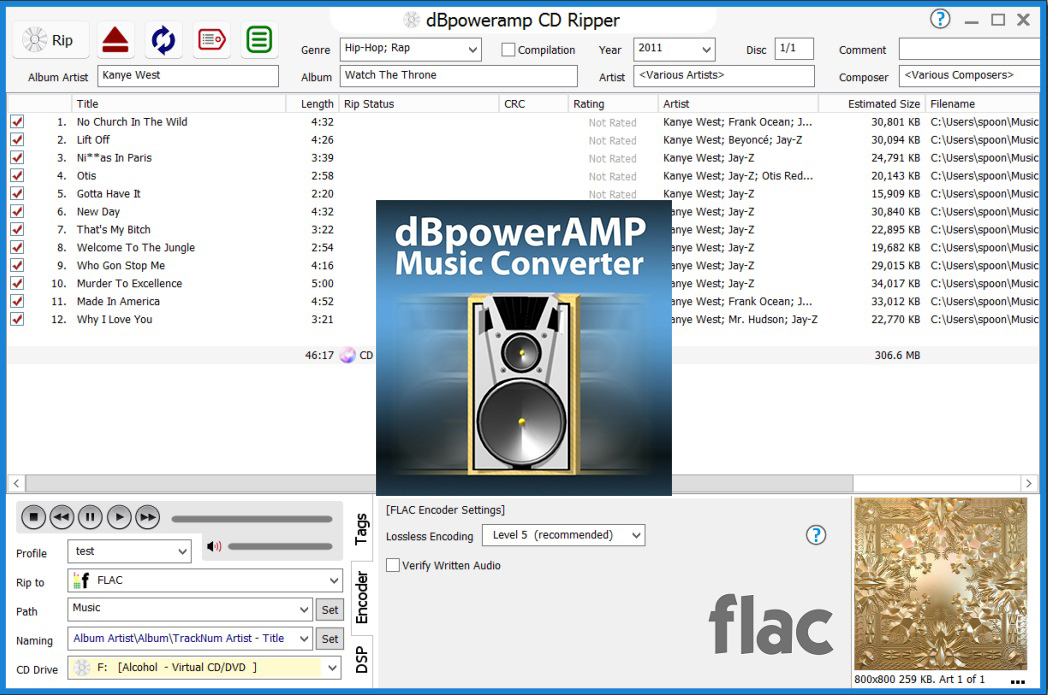Open the Year dropdown
This screenshot has height=695, width=1048.
pos(706,49)
